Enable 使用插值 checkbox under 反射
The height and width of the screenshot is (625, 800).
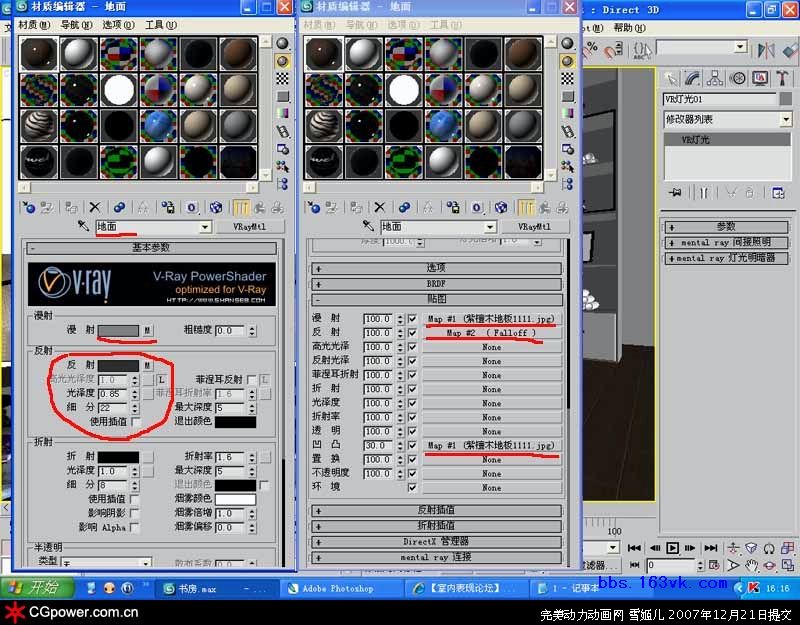tap(135, 421)
